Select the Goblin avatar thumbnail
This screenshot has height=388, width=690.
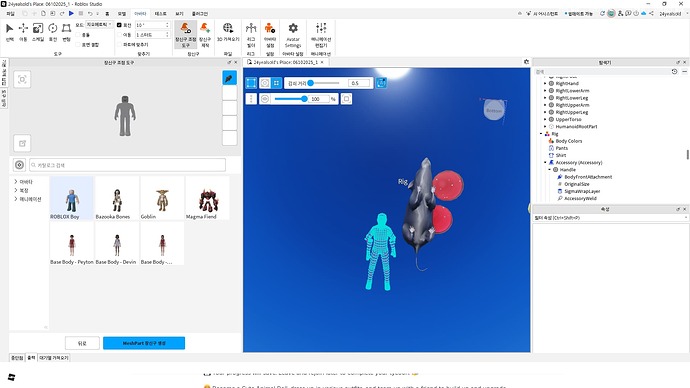click(162, 198)
